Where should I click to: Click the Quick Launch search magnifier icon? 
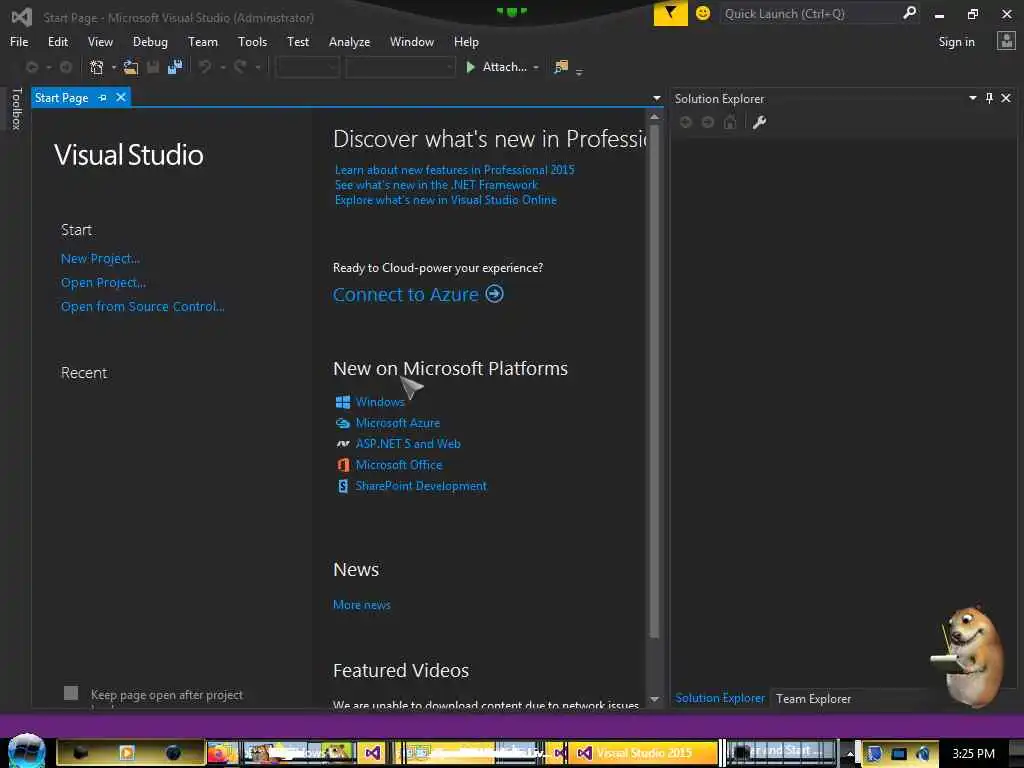909,13
